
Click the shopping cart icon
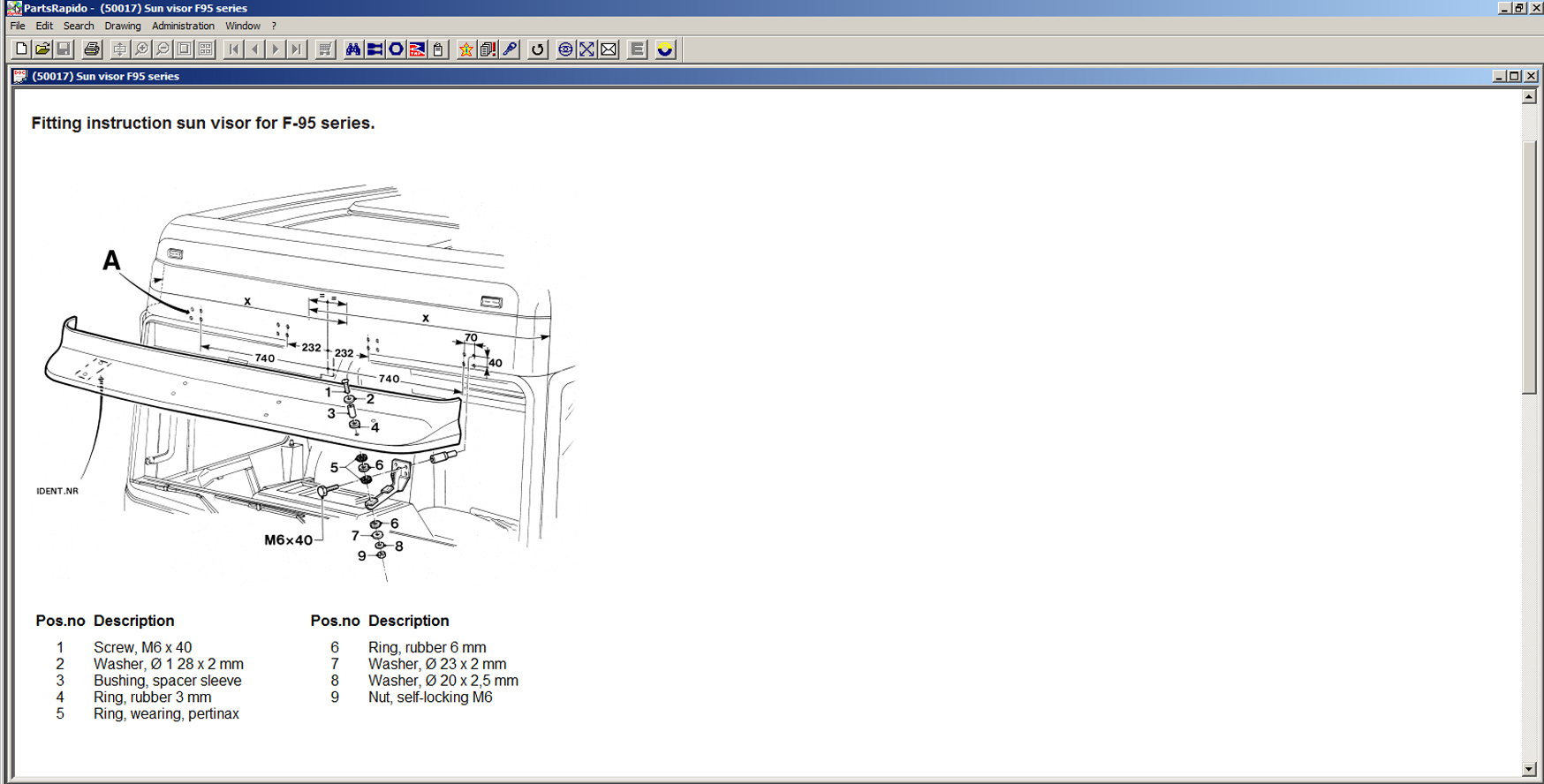325,49
